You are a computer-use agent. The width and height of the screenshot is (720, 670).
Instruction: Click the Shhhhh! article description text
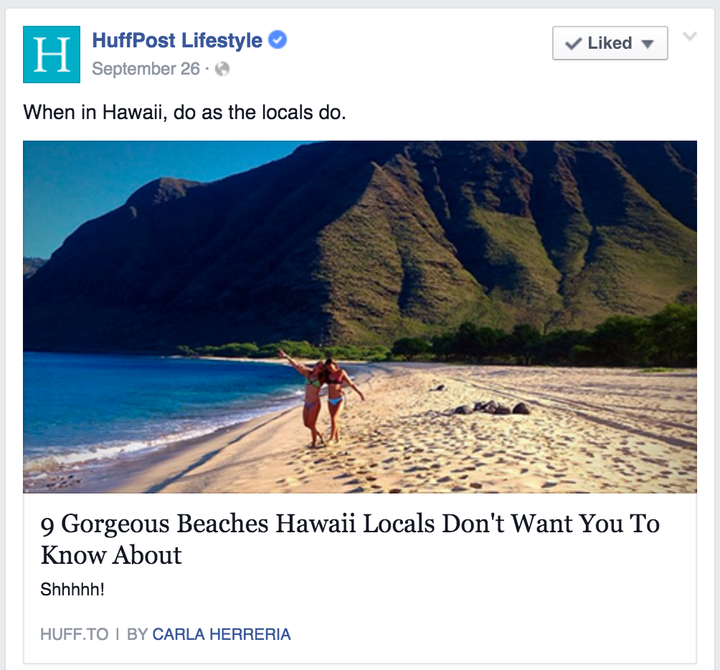(x=73, y=589)
